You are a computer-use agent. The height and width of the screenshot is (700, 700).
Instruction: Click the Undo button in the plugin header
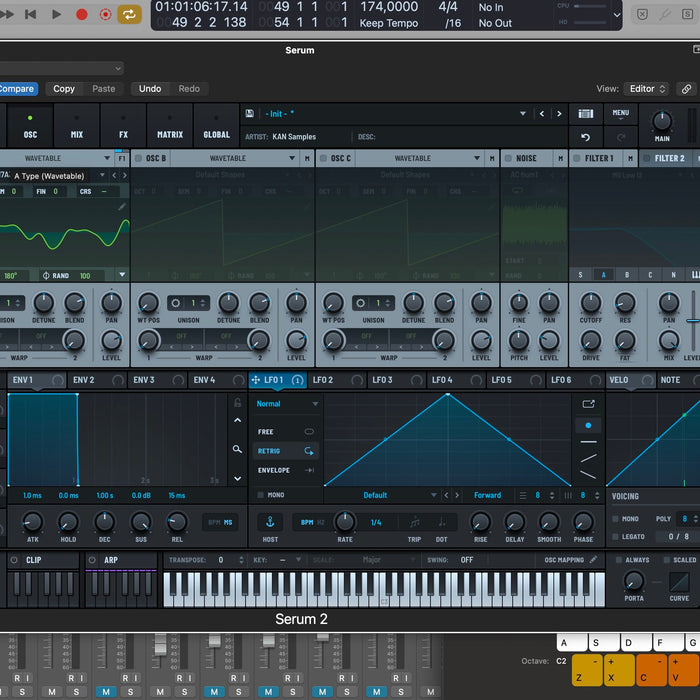click(x=150, y=89)
